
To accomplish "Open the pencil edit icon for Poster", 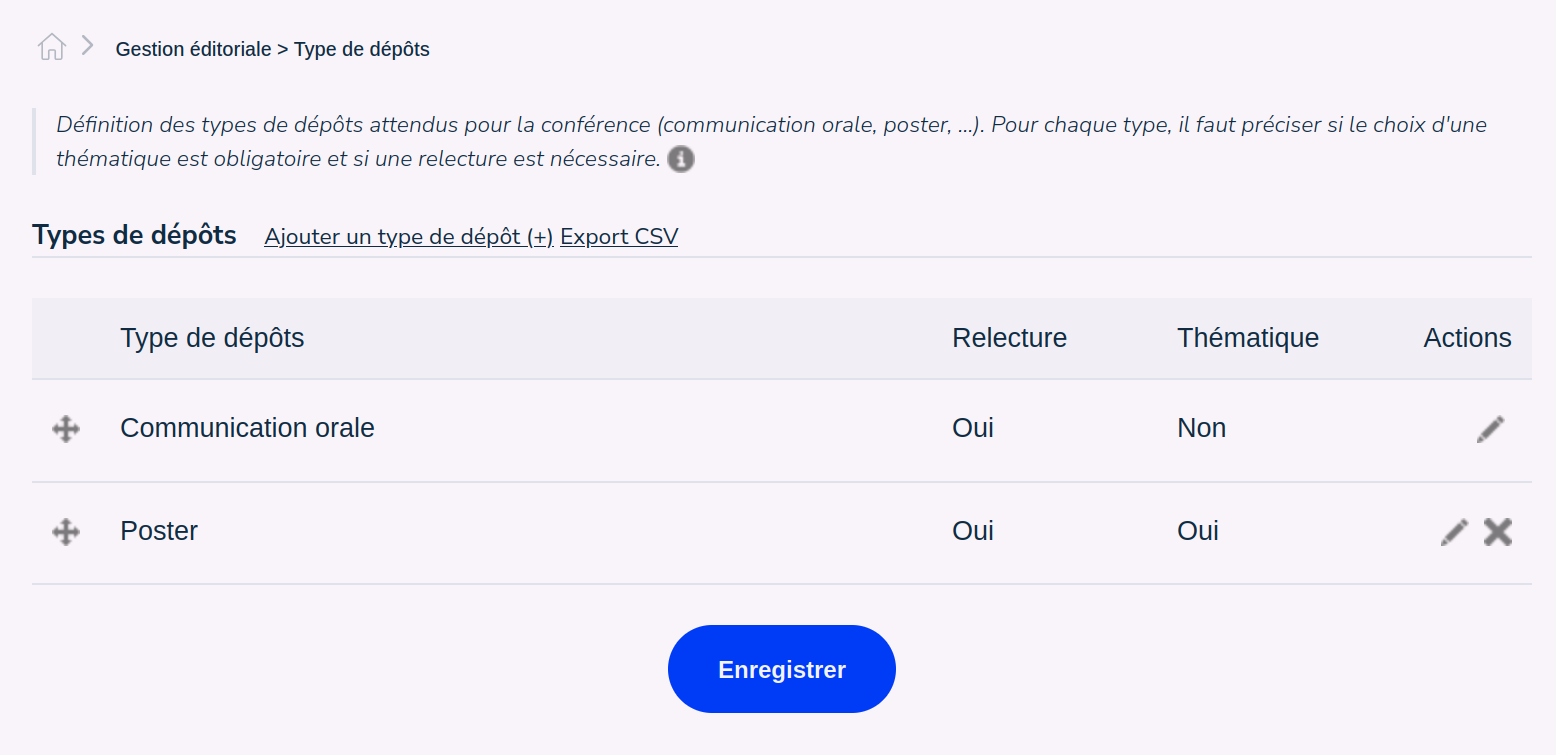I will [1454, 531].
